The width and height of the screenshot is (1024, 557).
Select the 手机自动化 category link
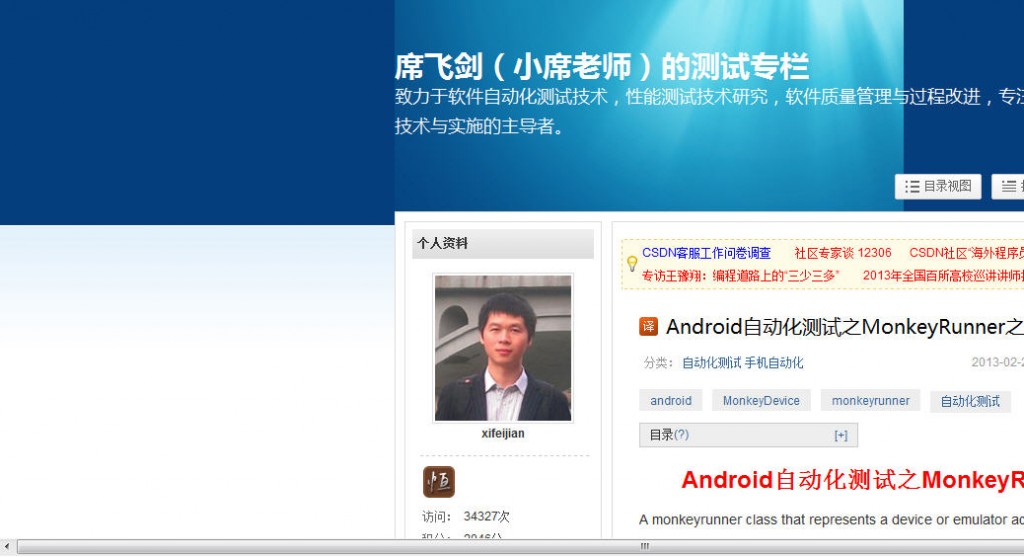[x=774, y=363]
